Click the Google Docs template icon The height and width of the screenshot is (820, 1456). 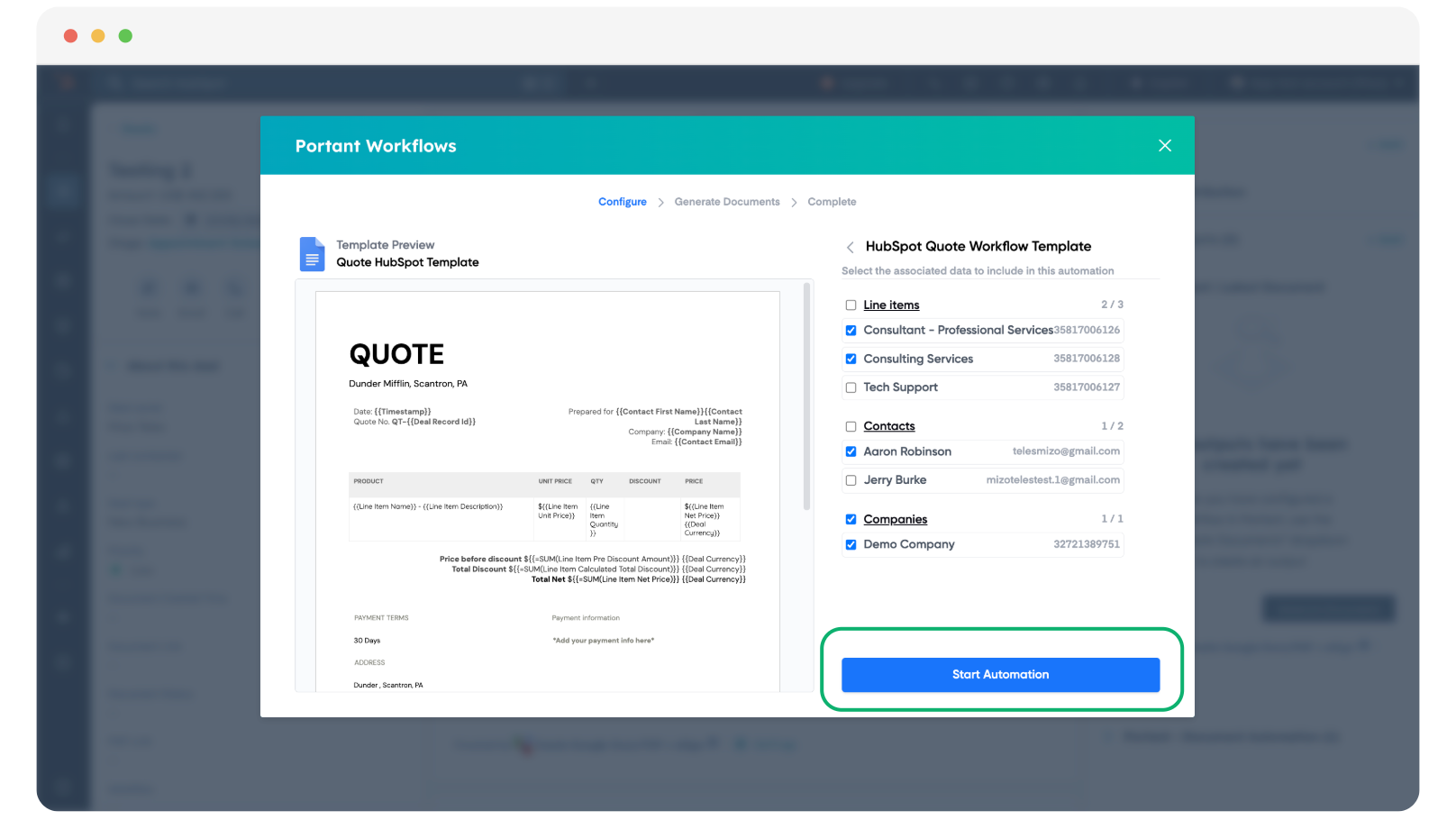[x=312, y=254]
